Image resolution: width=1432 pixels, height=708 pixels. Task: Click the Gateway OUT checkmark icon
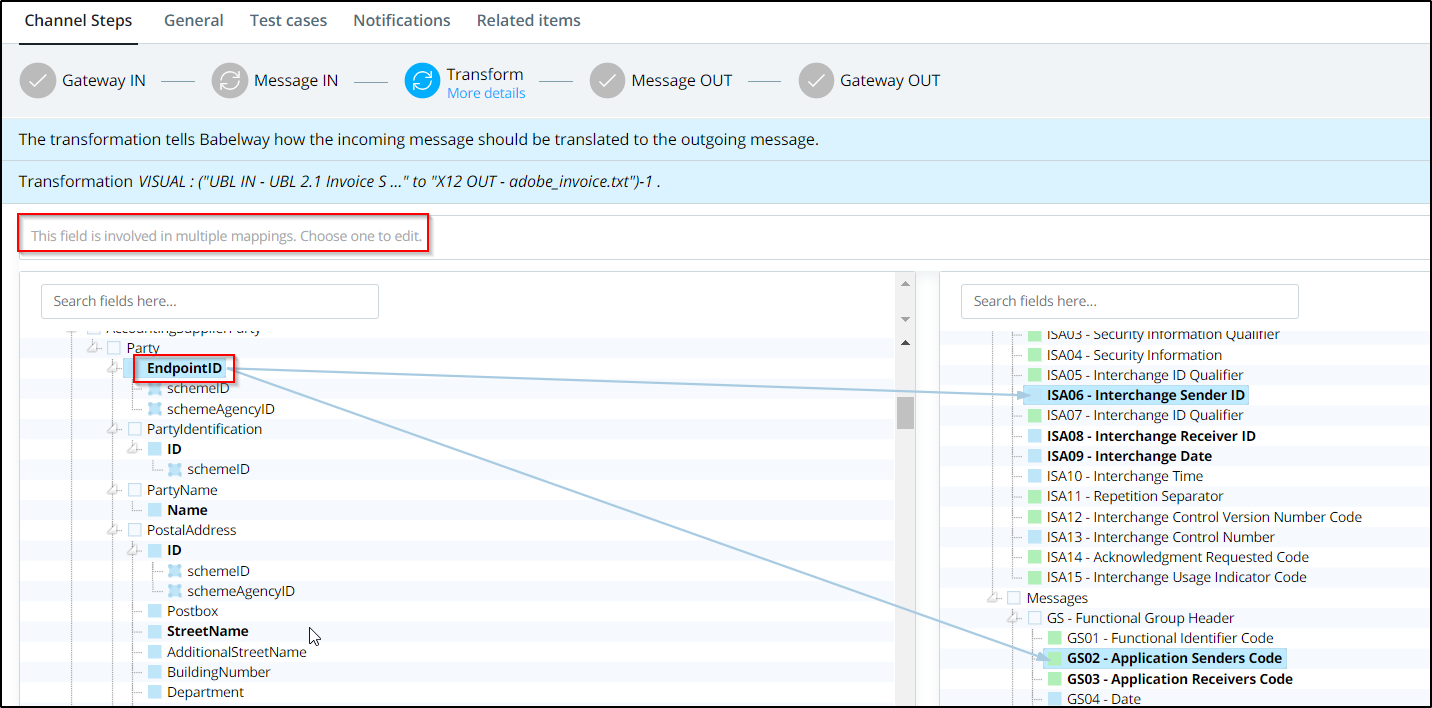tap(816, 81)
